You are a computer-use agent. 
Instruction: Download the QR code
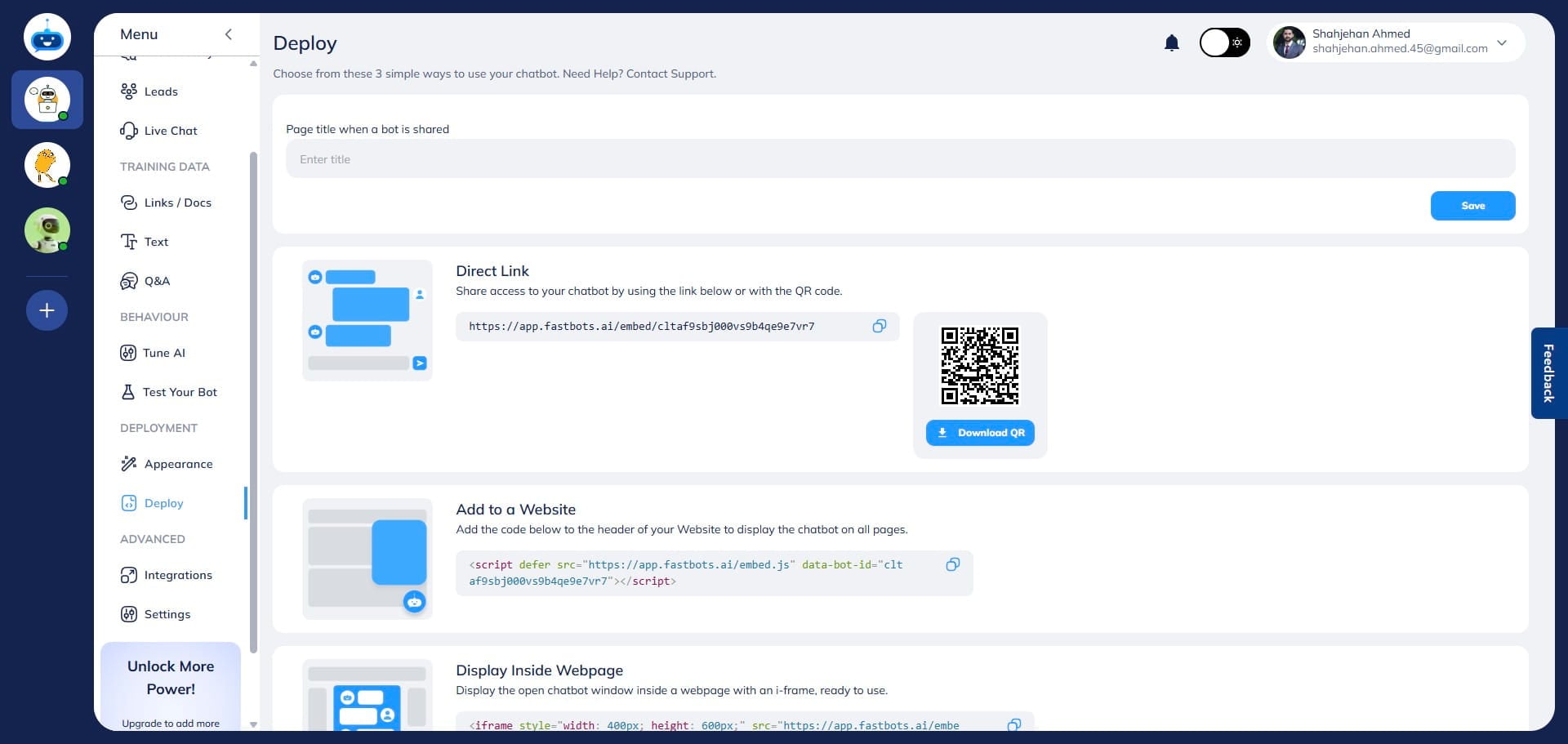[x=979, y=433]
